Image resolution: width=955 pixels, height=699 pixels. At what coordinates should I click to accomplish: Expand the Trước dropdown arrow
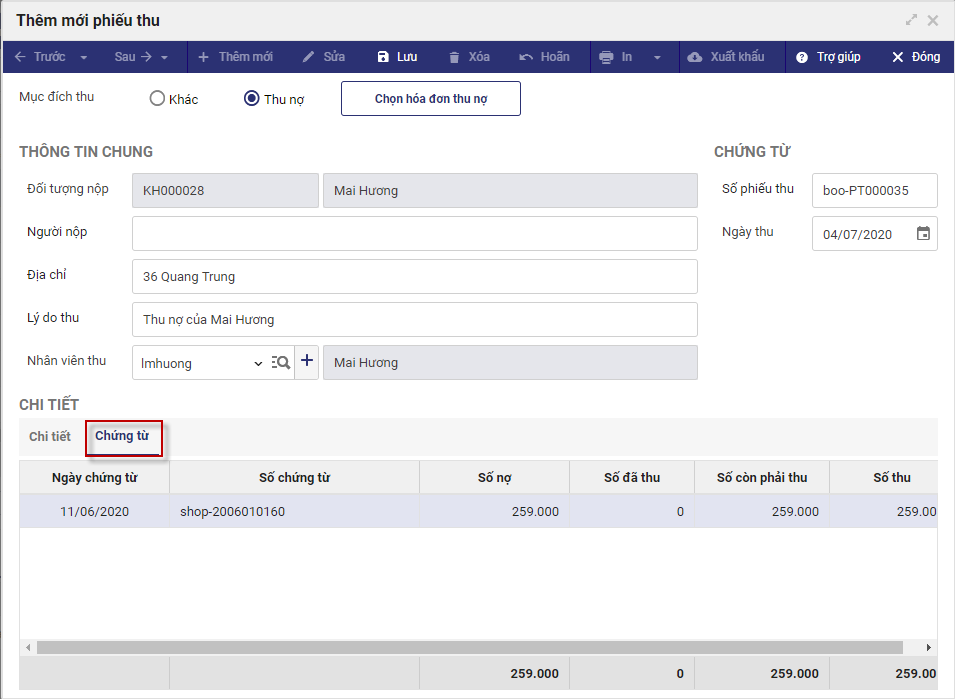pyautogui.click(x=84, y=57)
